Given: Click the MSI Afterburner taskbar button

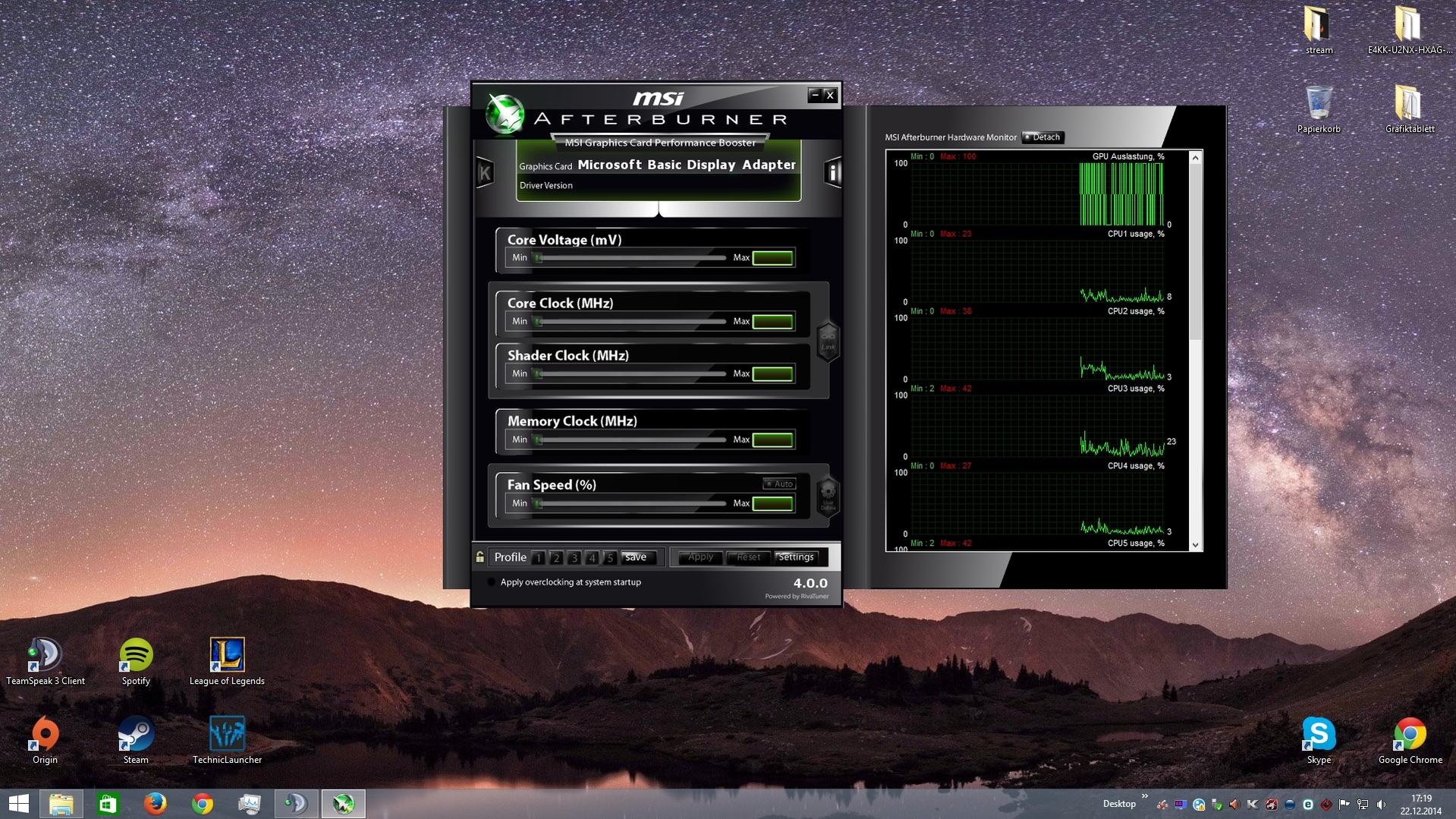Looking at the screenshot, I should 343,804.
